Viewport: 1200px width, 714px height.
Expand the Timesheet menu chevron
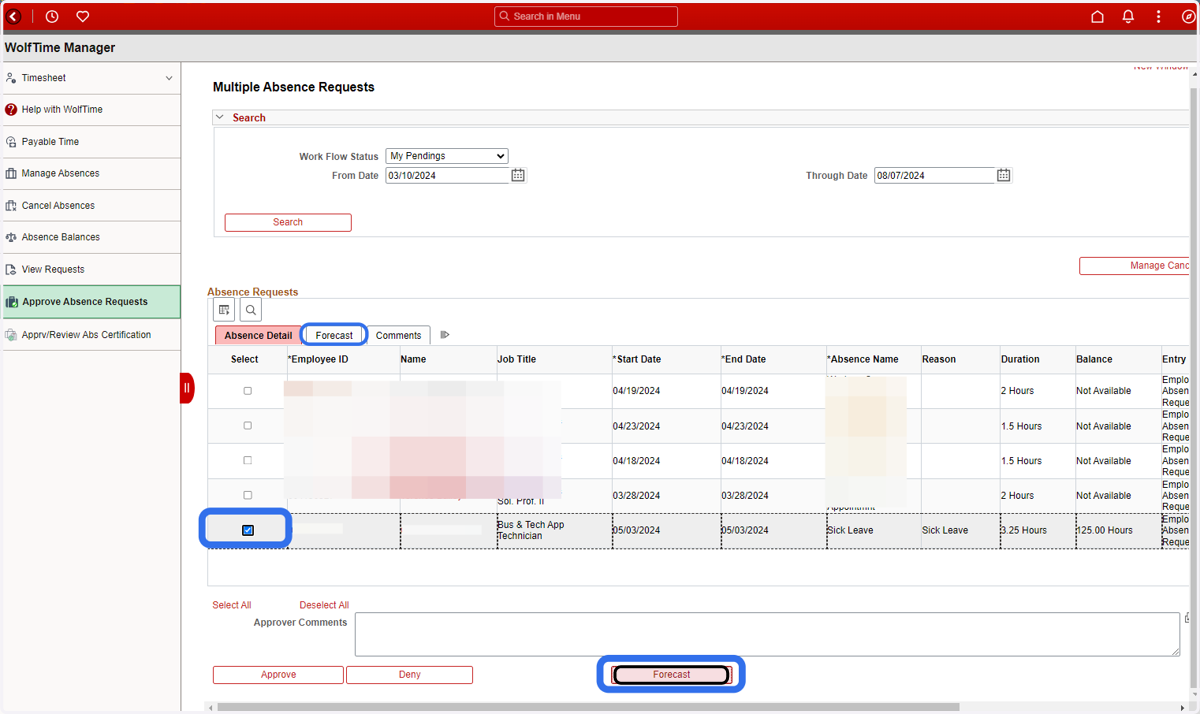point(169,78)
